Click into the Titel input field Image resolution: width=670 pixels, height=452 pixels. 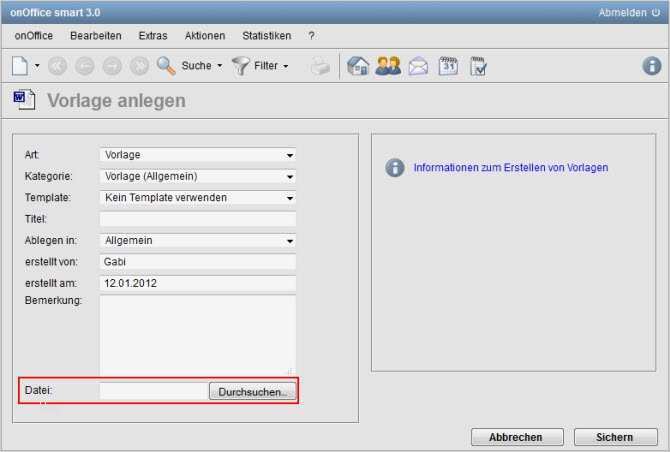click(198, 219)
